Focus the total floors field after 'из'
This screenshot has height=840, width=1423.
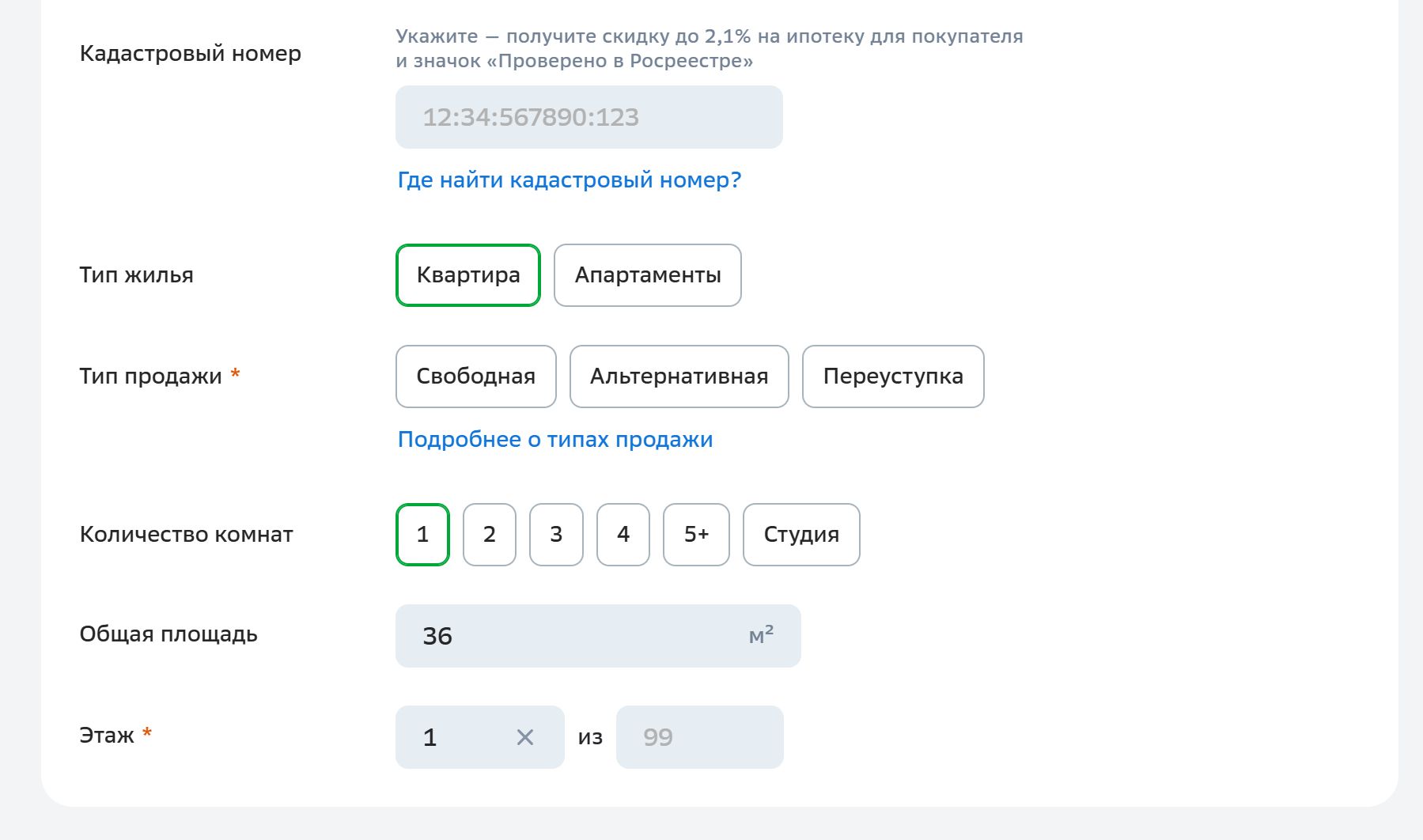pyautogui.click(x=699, y=737)
